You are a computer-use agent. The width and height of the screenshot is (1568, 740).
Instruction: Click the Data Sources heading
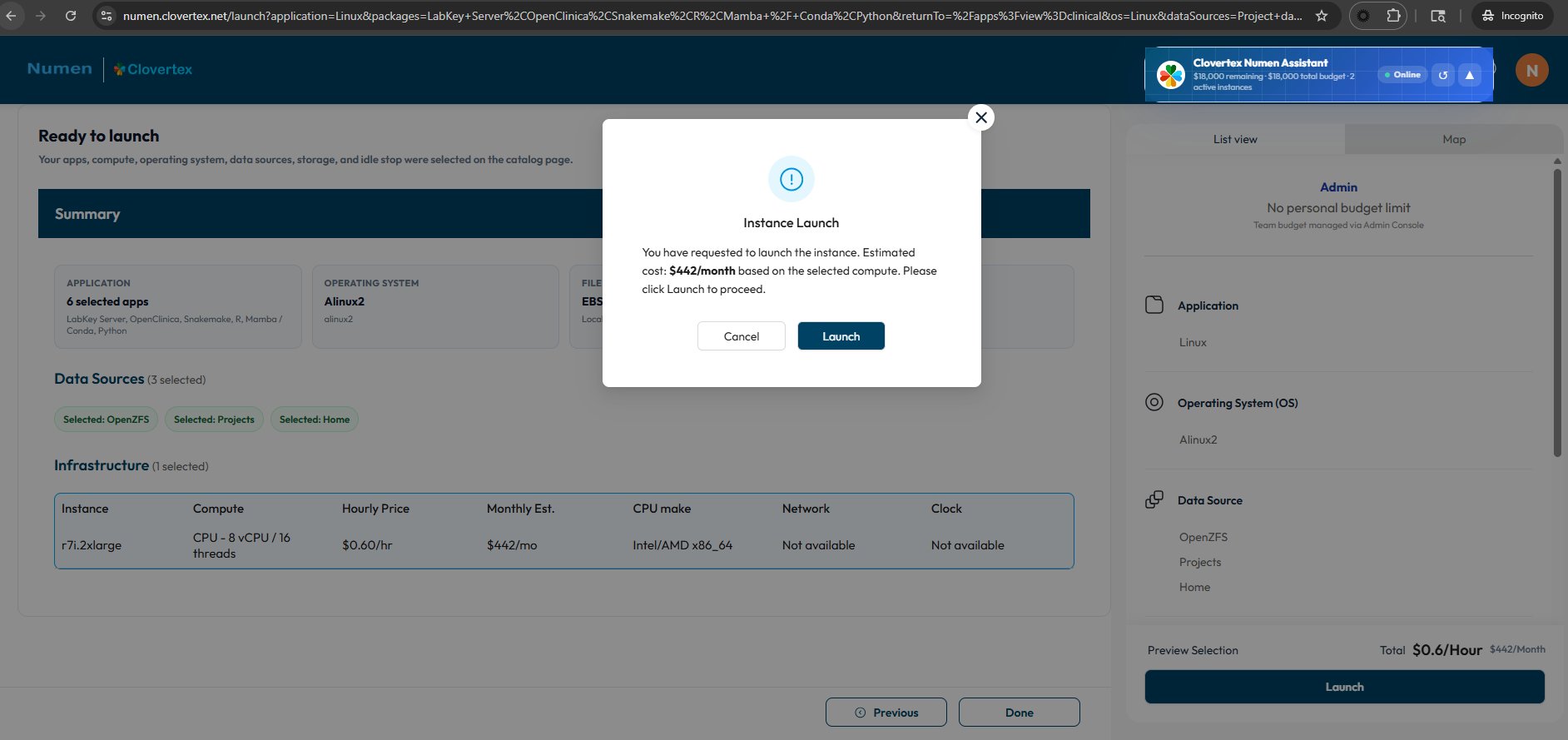99,379
